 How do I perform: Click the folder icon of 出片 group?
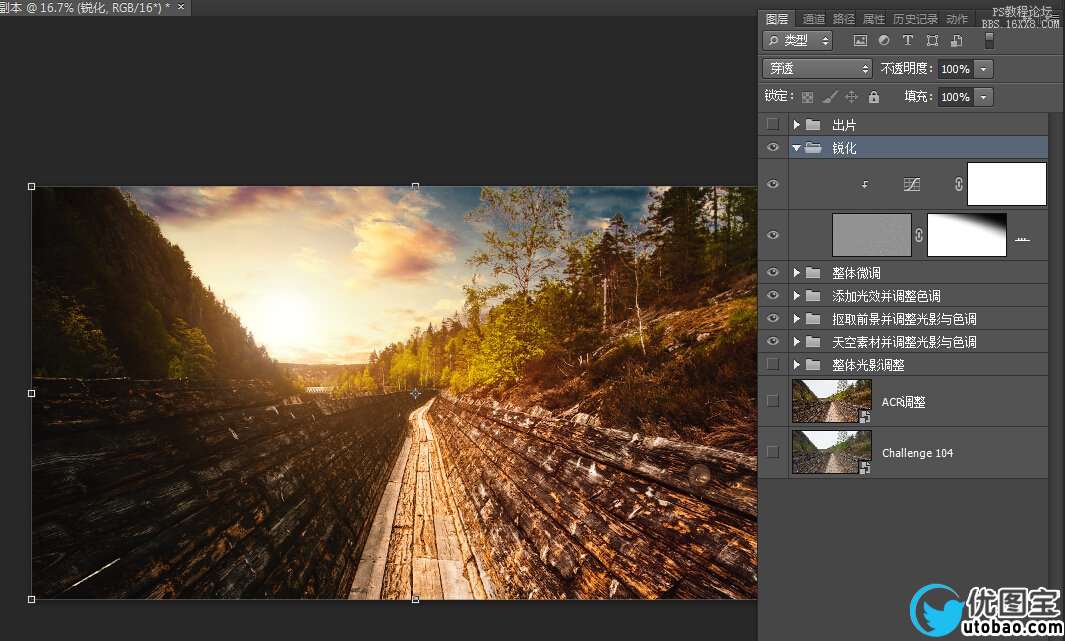(813, 125)
